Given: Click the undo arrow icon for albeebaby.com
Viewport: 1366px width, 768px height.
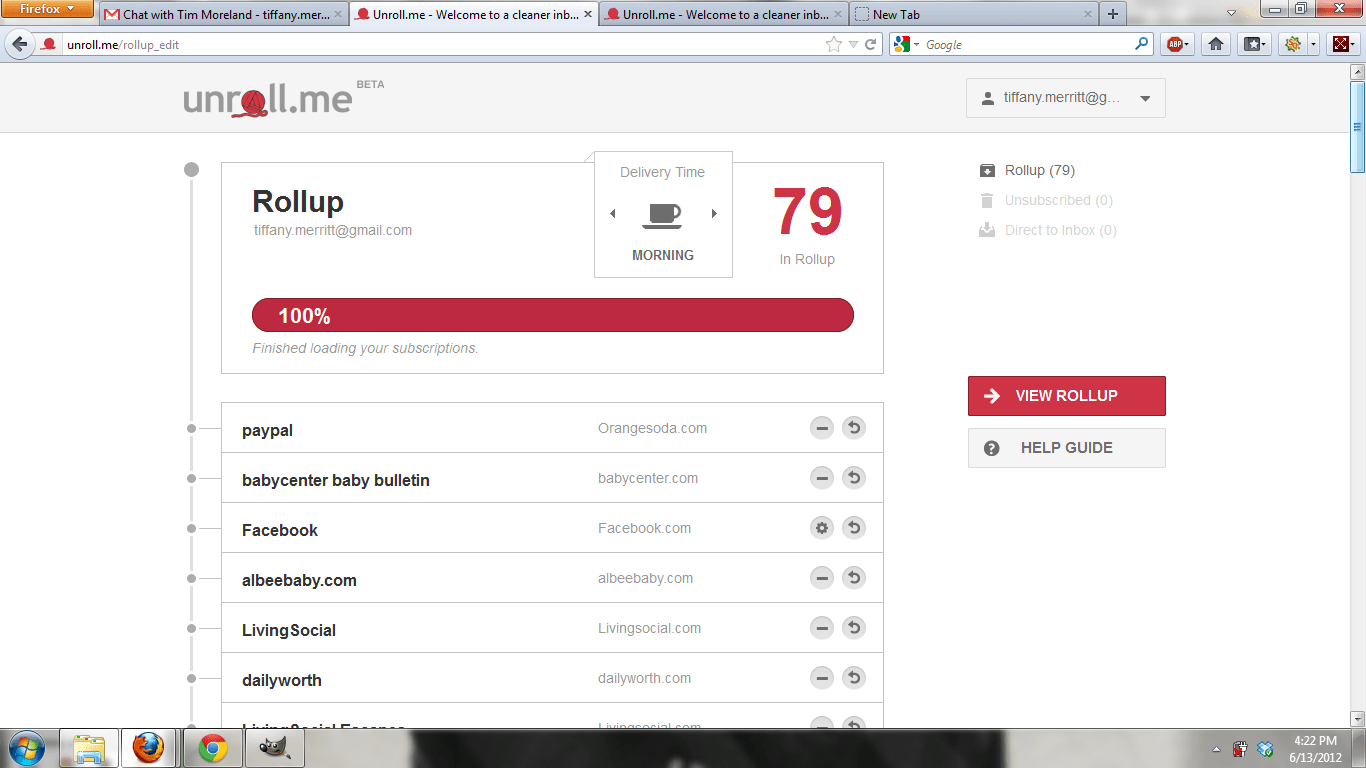Looking at the screenshot, I should [x=854, y=578].
